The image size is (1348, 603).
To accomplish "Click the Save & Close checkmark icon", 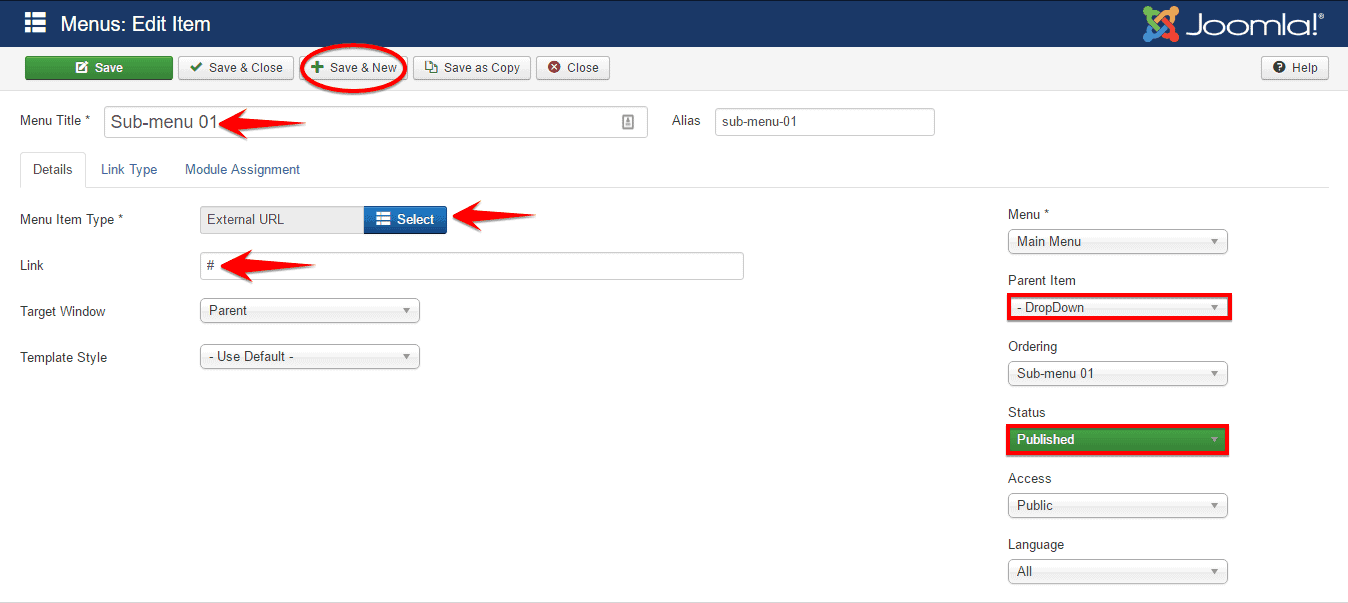I will coord(198,67).
